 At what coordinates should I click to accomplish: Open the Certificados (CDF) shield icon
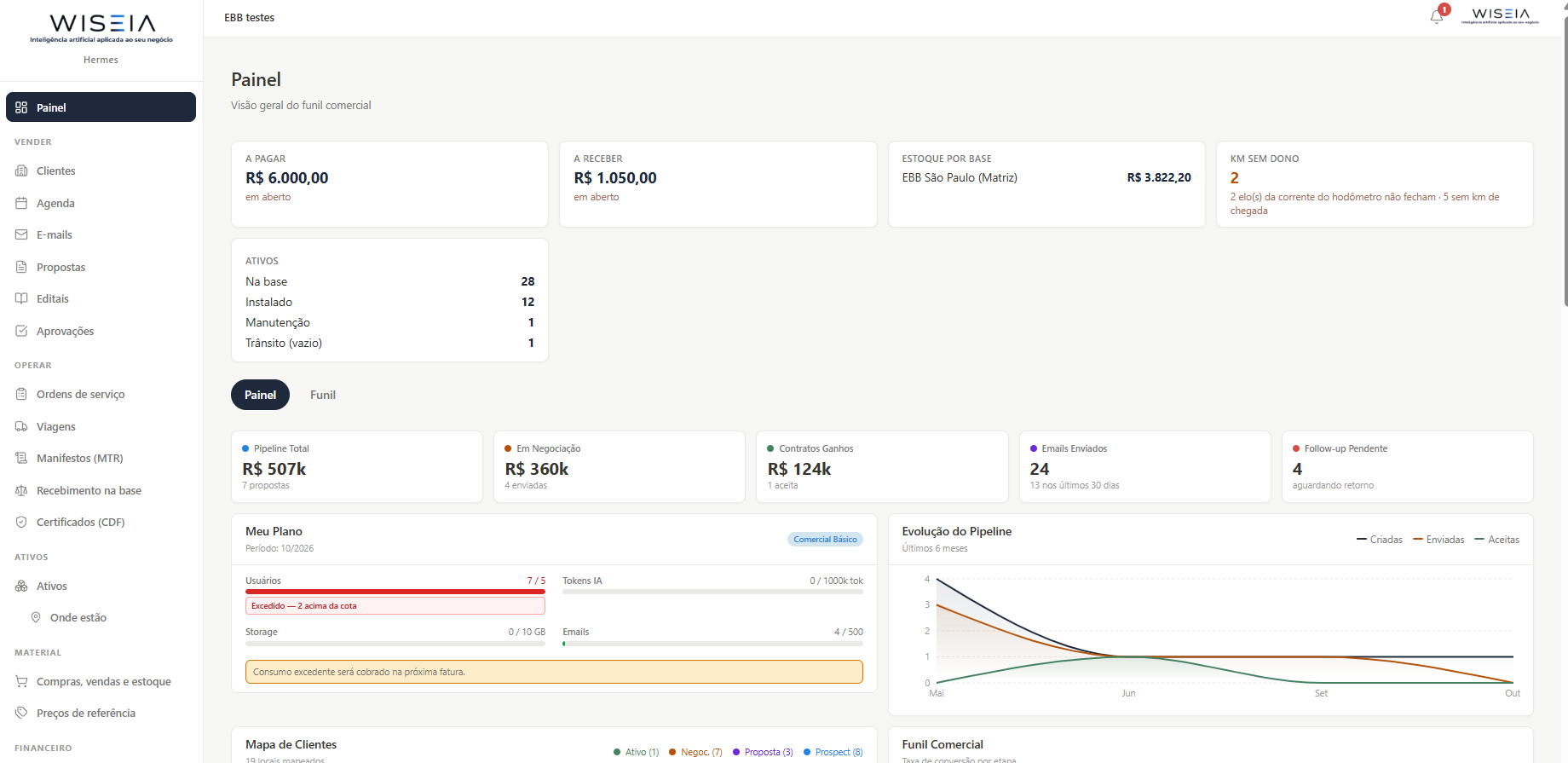tap(21, 522)
